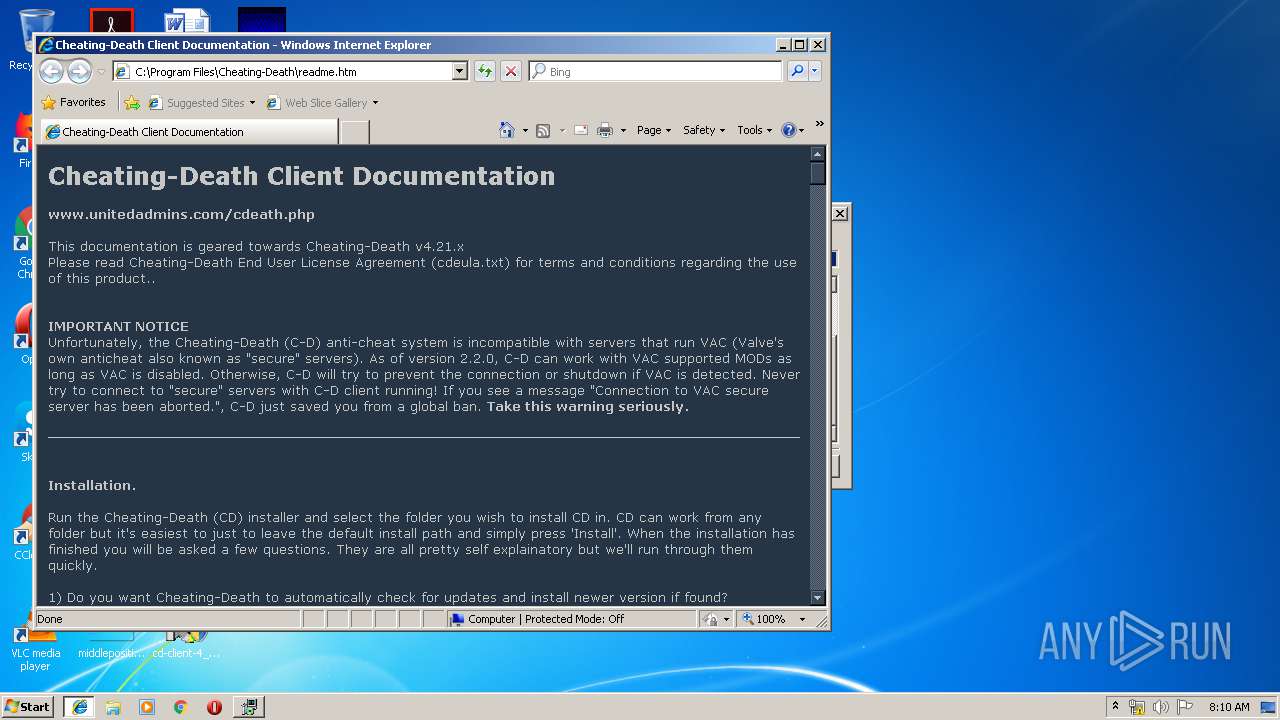
Task: Click the scroll up arrow of the page
Action: (817, 154)
